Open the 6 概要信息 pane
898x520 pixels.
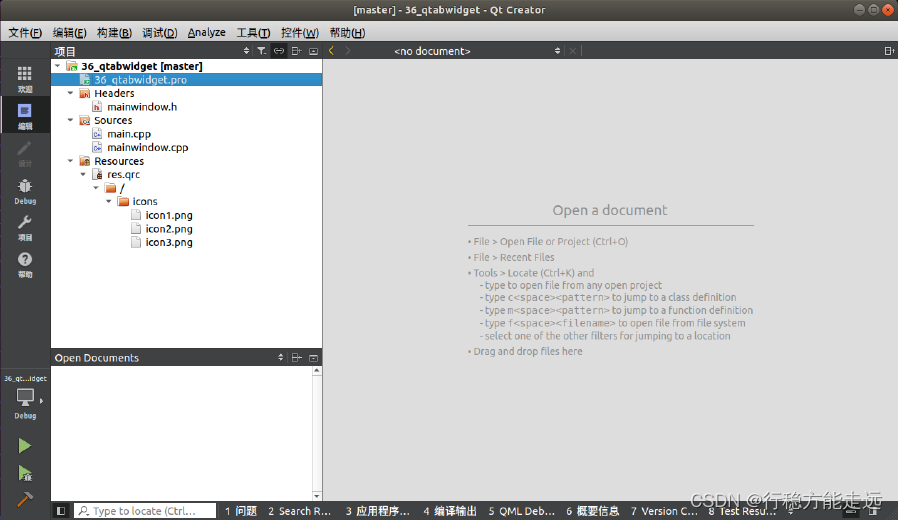pos(593,511)
